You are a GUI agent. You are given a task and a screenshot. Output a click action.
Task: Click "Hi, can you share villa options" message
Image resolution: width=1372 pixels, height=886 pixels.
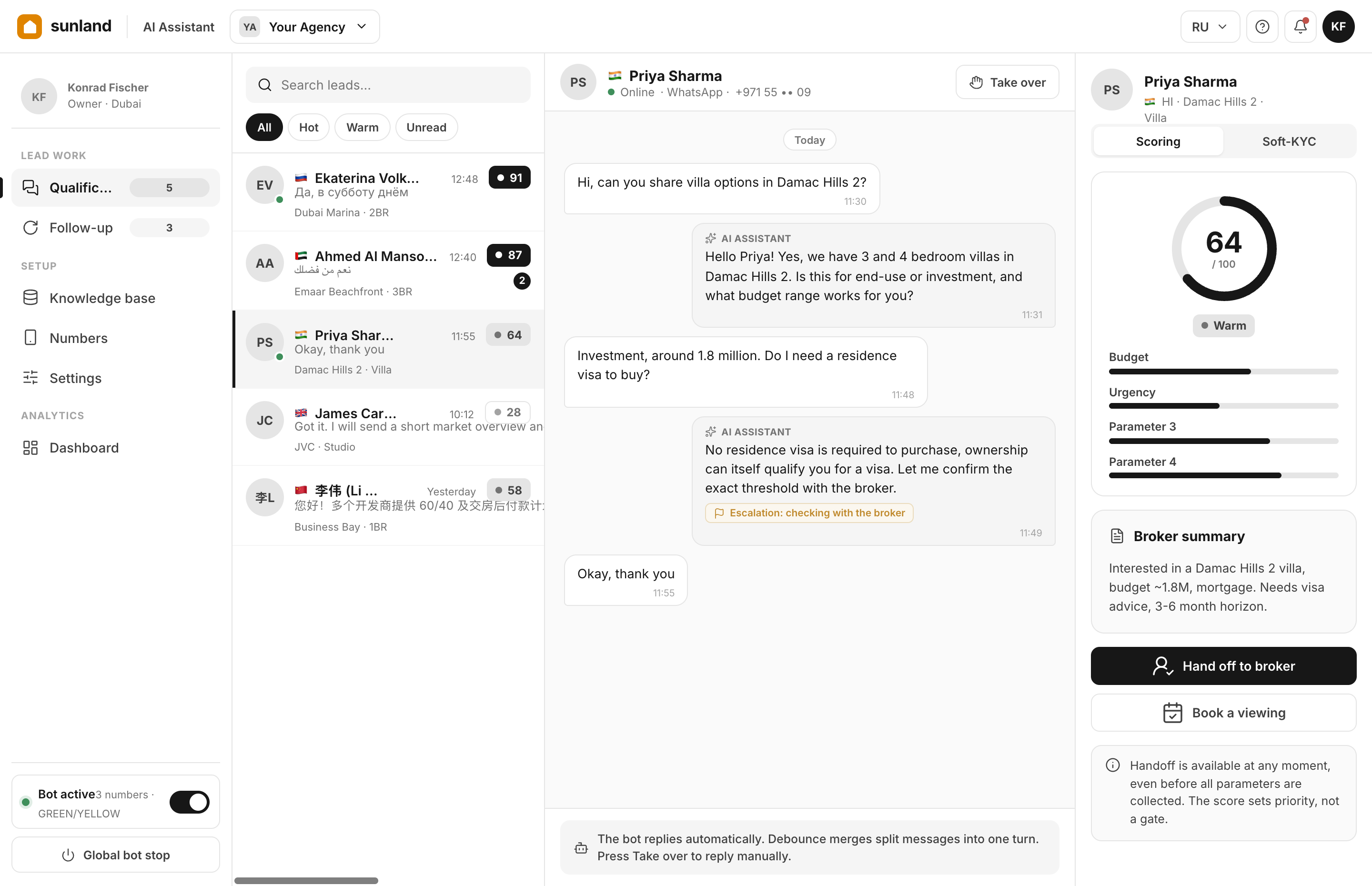pyautogui.click(x=721, y=189)
